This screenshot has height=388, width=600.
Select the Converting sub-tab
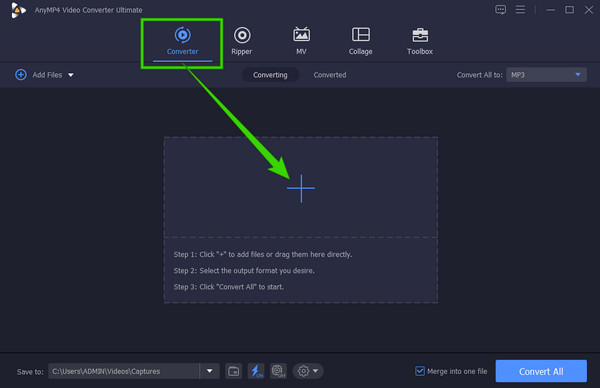[270, 75]
